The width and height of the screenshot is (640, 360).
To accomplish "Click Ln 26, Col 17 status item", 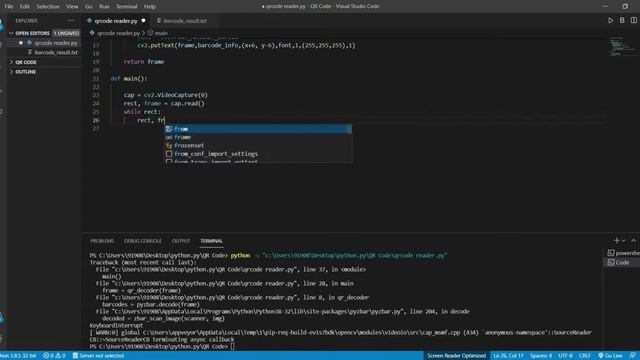I will click(x=508, y=356).
